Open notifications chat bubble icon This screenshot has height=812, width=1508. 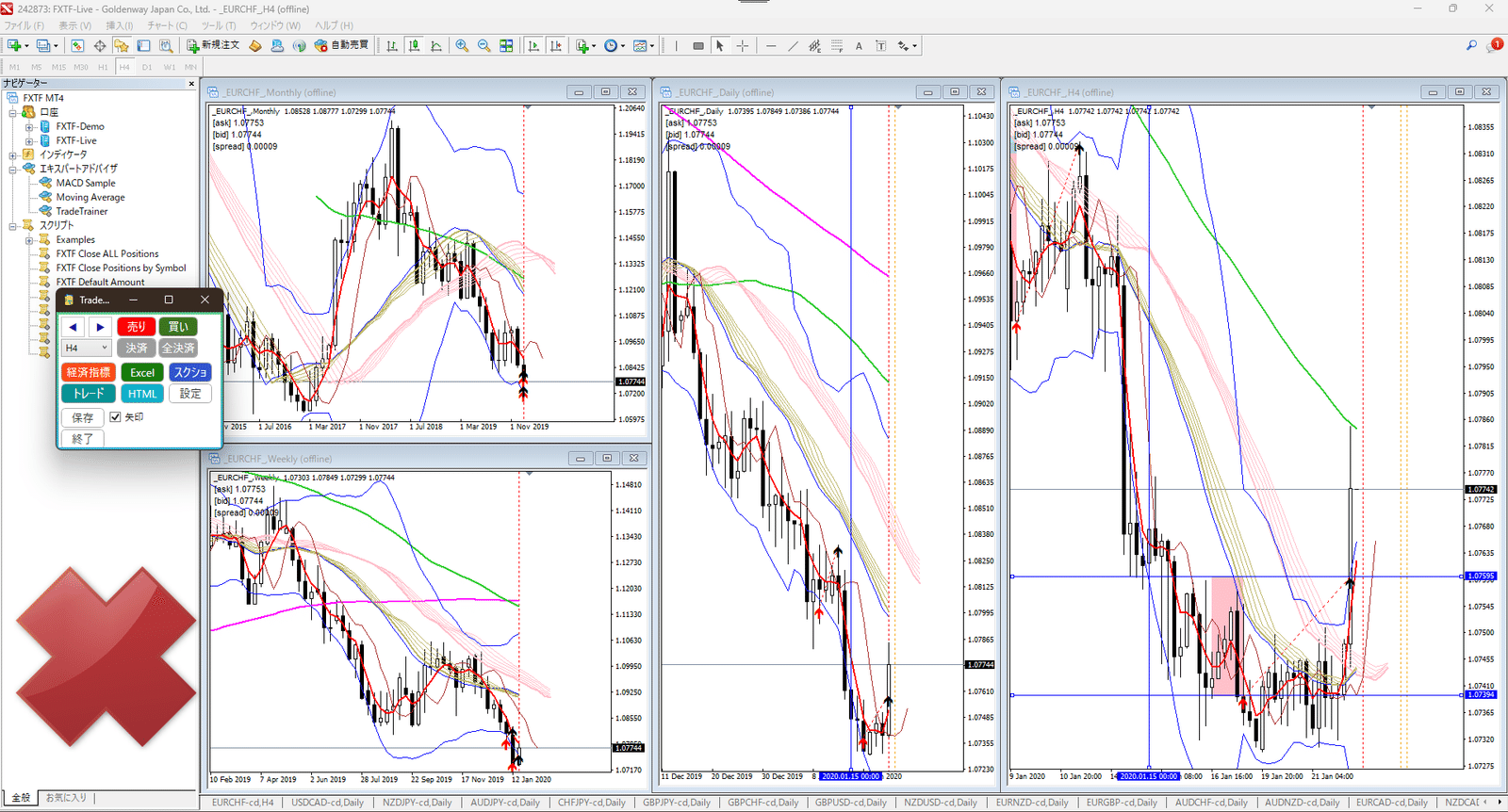[x=1495, y=45]
